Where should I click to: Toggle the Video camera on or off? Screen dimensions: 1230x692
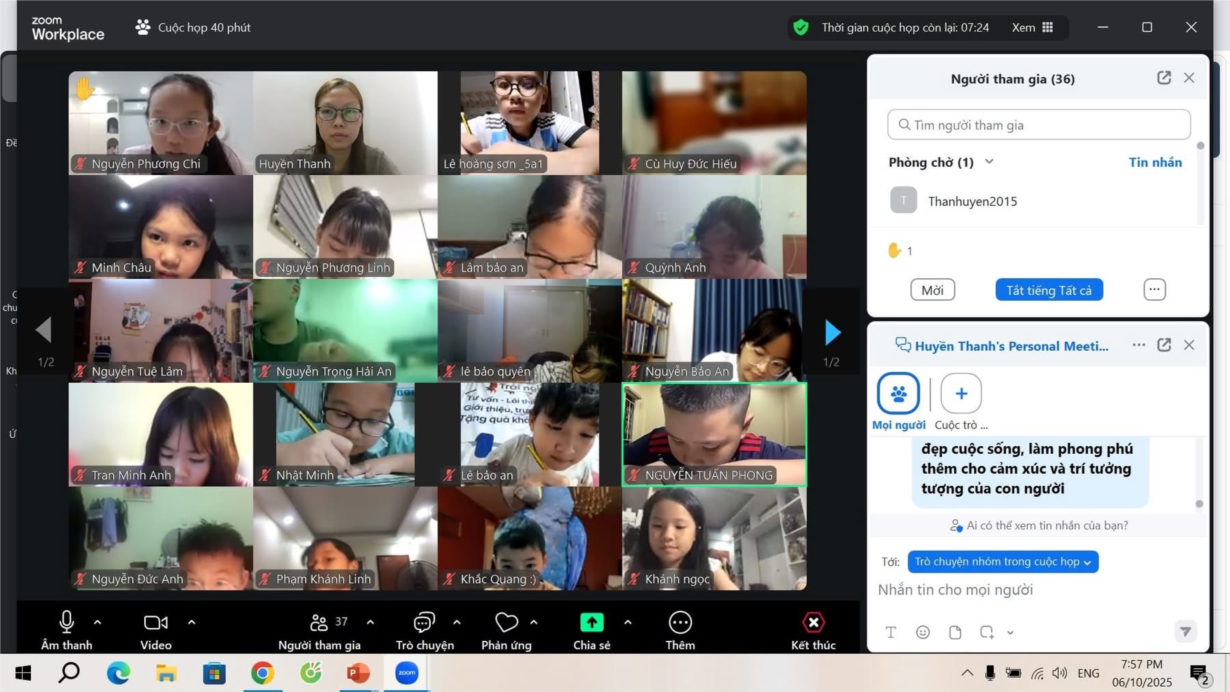click(x=155, y=622)
